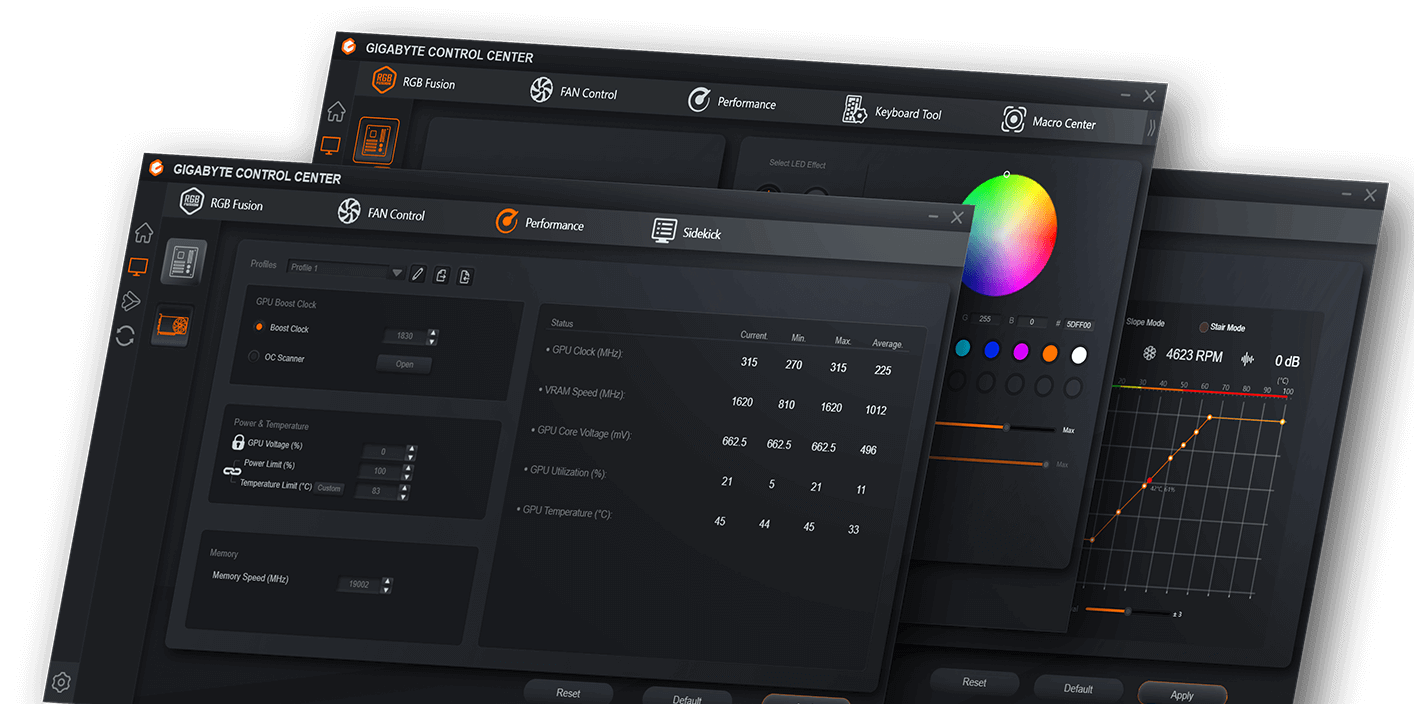Click the Keyboard Tool icon in the rear window
This screenshot has height=704, width=1414.
click(x=854, y=110)
